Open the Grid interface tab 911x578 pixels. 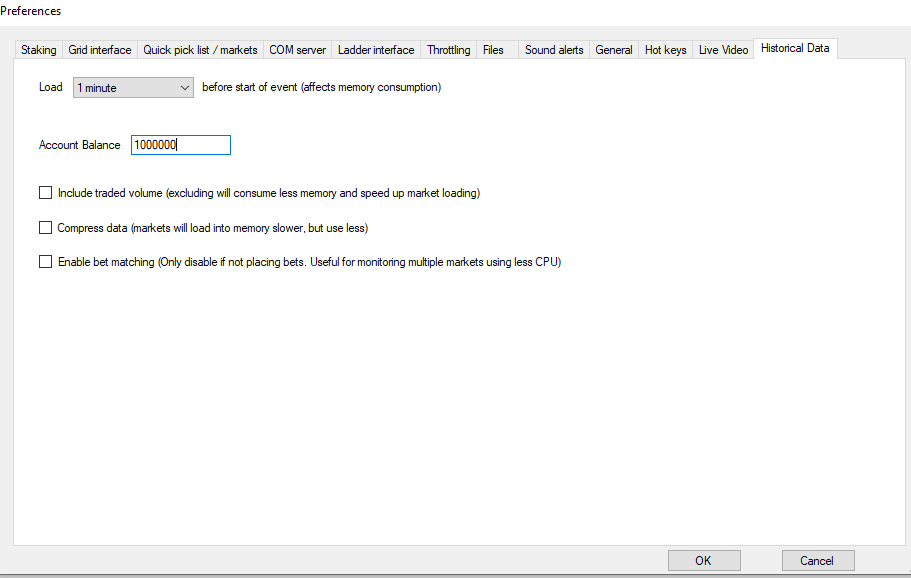[100, 50]
